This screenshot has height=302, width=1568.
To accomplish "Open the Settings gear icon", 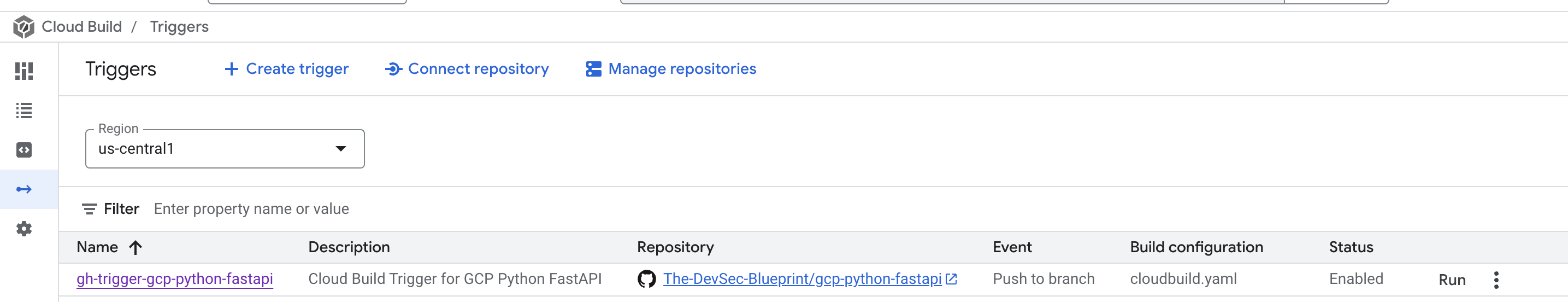I will [23, 229].
